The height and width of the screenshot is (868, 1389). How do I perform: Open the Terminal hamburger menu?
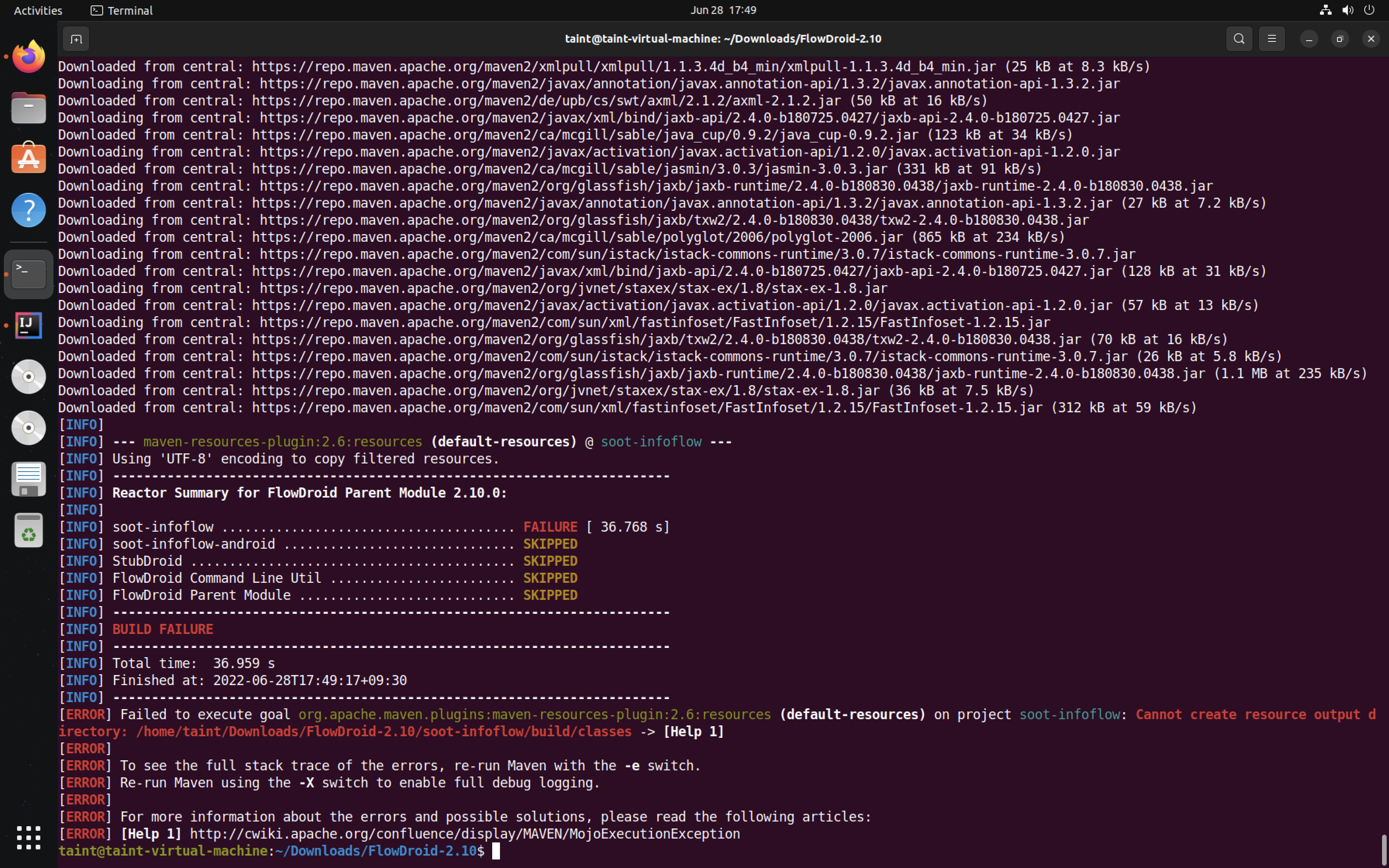click(1272, 38)
